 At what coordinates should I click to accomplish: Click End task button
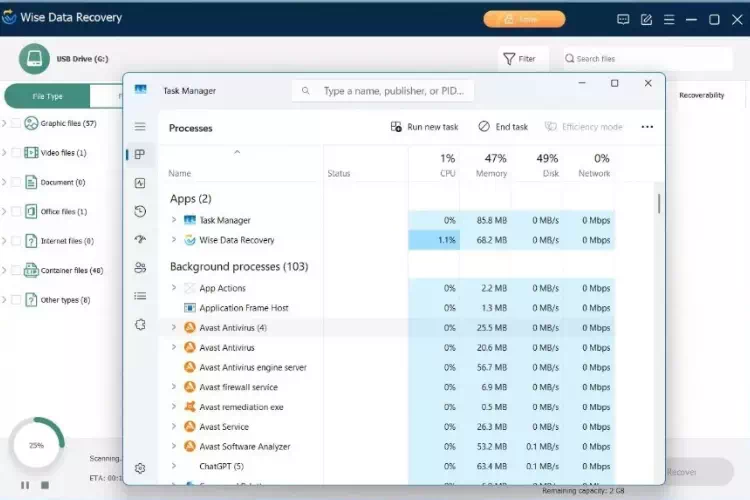click(x=503, y=127)
